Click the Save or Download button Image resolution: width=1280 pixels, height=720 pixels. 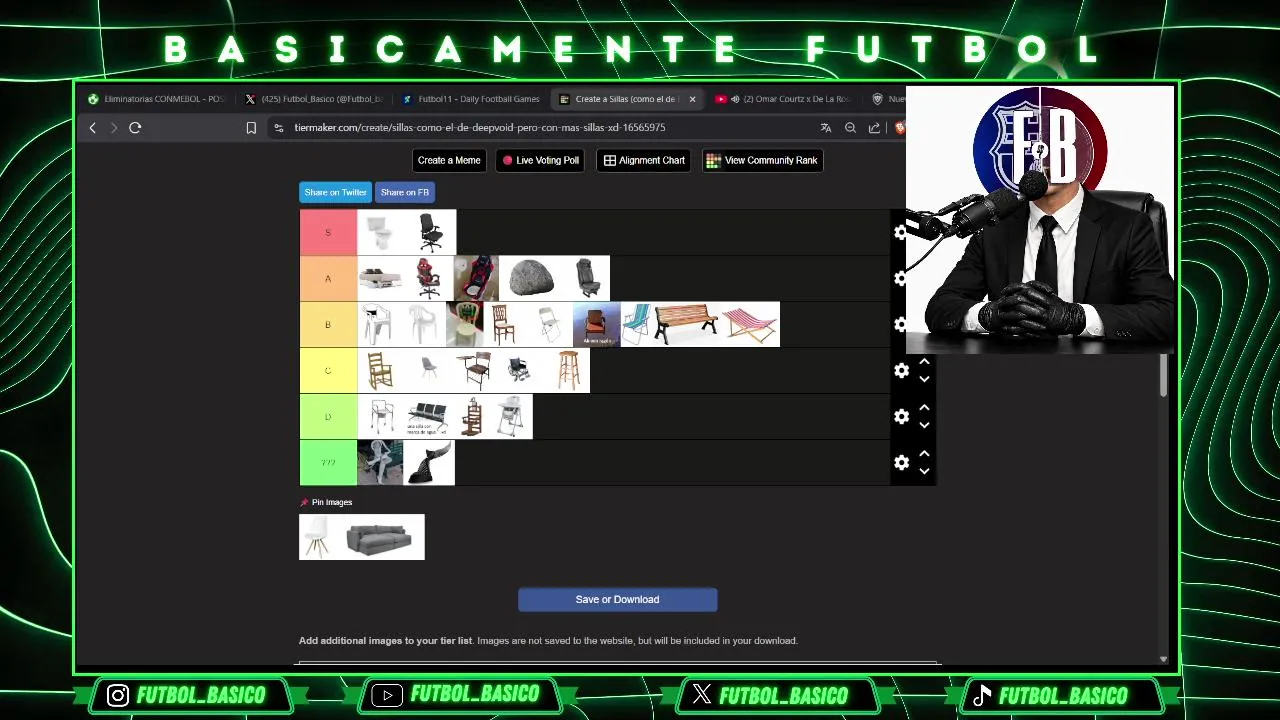coord(617,599)
